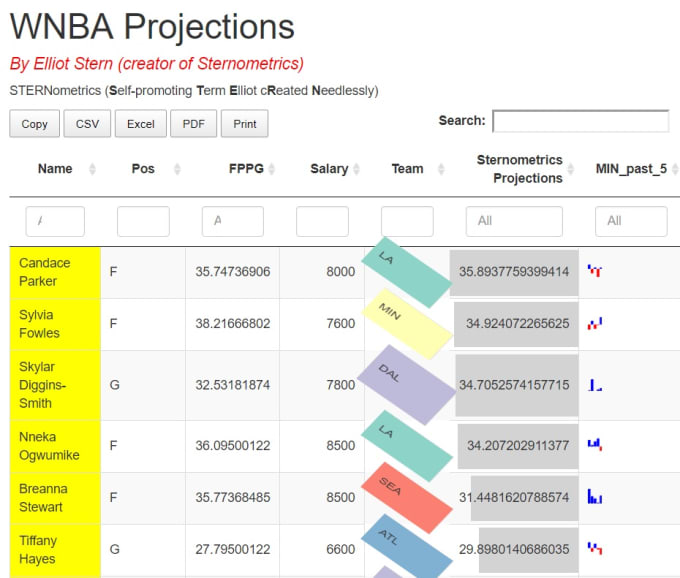The image size is (680, 578).
Task: Focus the Pos column filter box
Action: coord(143,222)
